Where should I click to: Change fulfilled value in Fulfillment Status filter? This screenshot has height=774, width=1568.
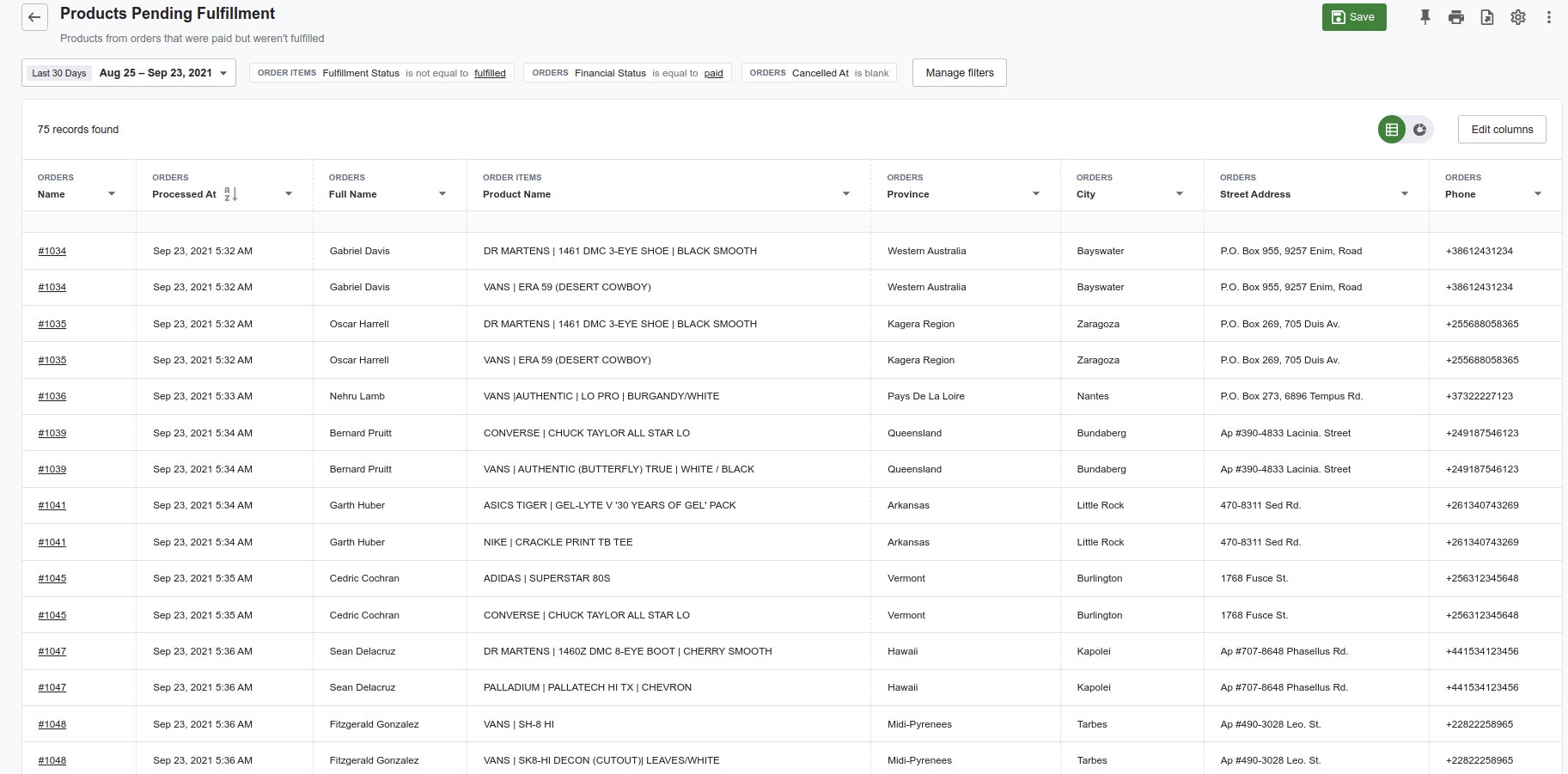(x=490, y=73)
